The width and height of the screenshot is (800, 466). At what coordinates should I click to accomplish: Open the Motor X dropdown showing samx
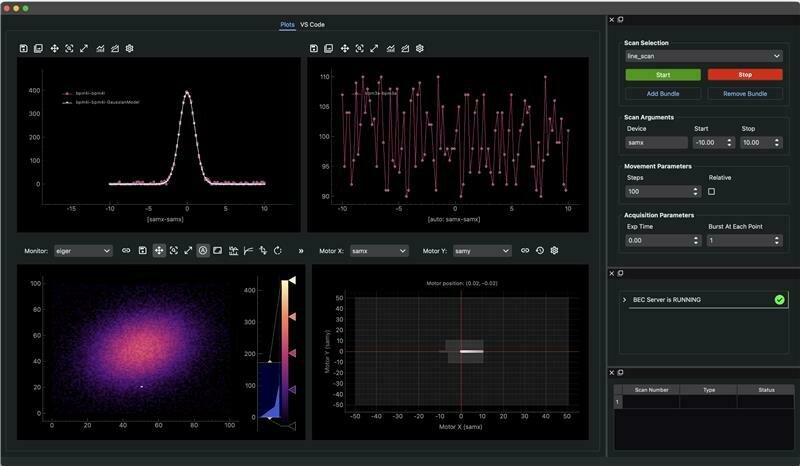pos(379,251)
